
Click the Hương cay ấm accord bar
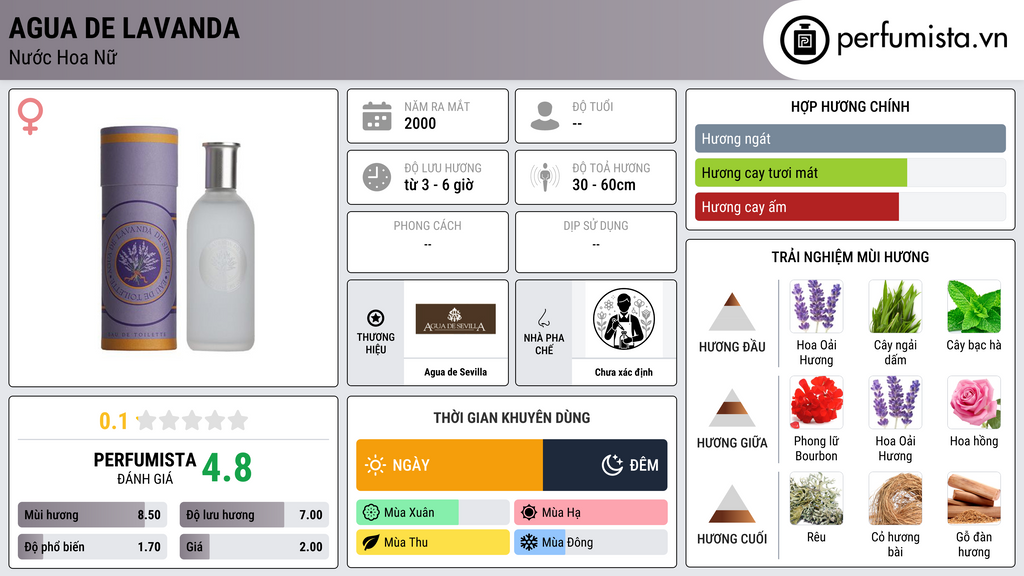(850, 207)
